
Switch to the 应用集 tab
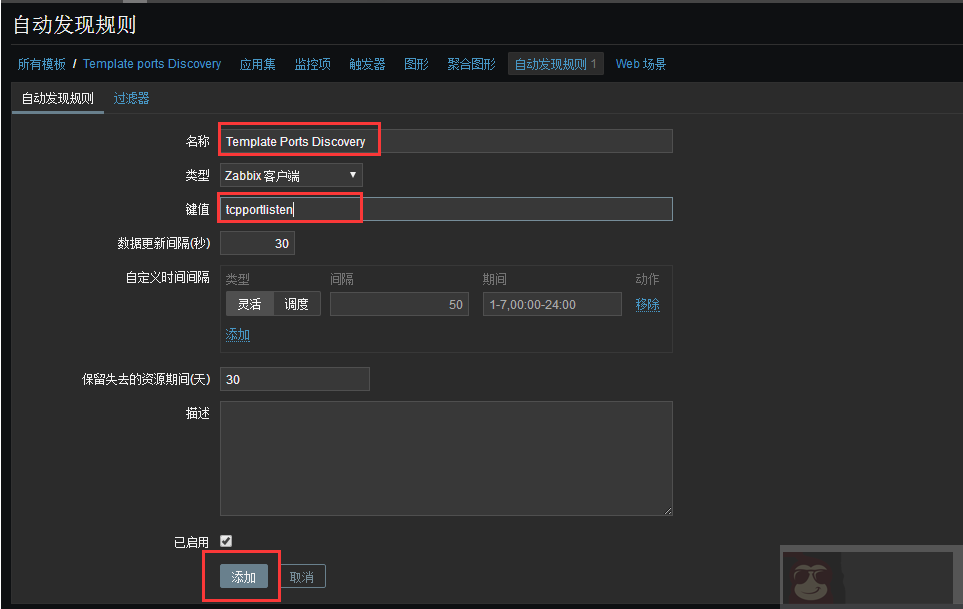click(256, 63)
